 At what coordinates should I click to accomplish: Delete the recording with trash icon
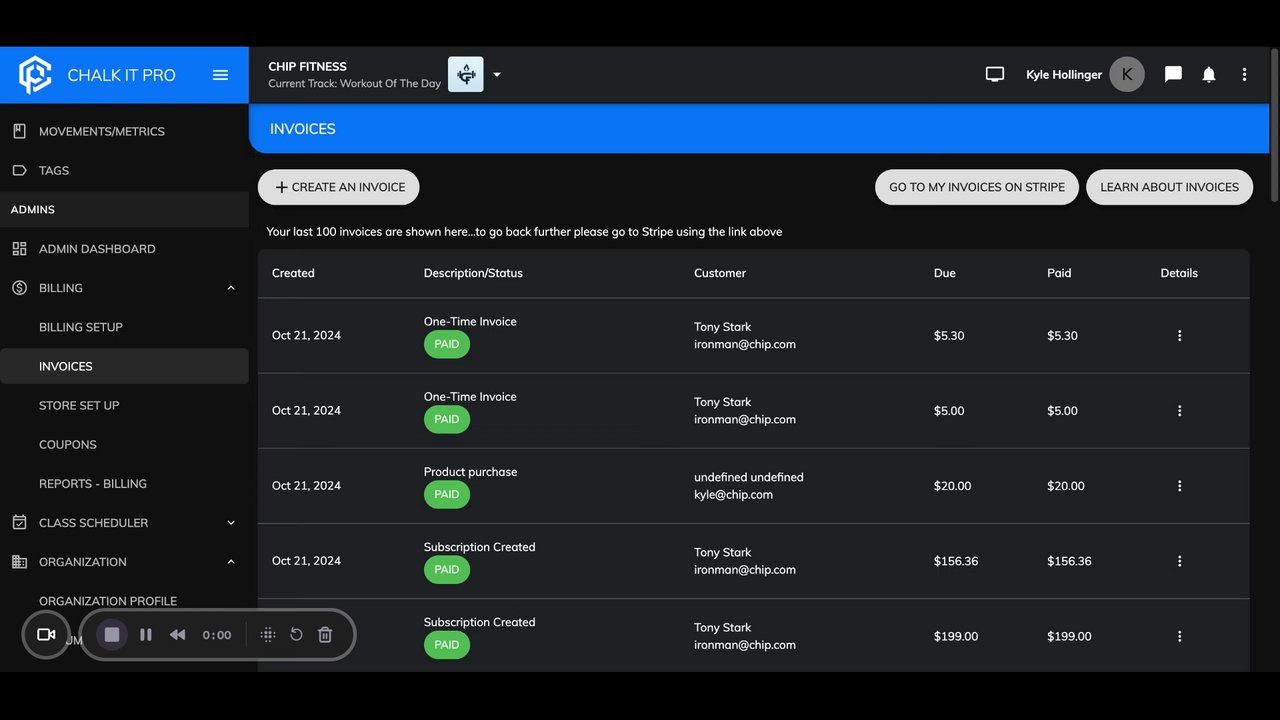[325, 635]
